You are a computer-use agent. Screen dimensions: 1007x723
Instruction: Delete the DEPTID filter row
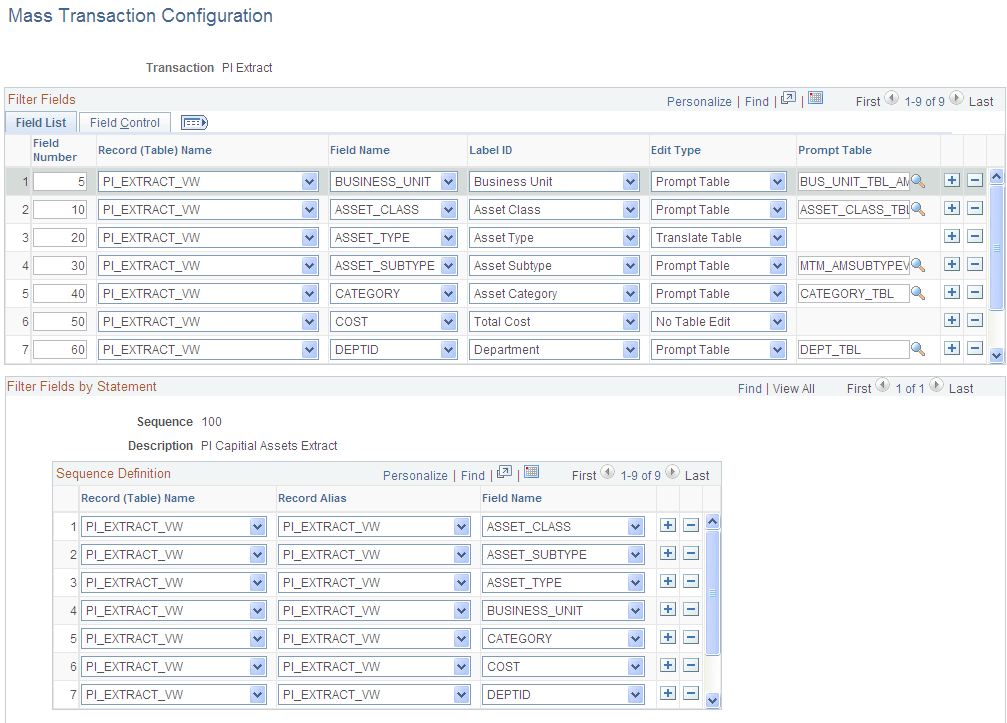click(x=974, y=348)
